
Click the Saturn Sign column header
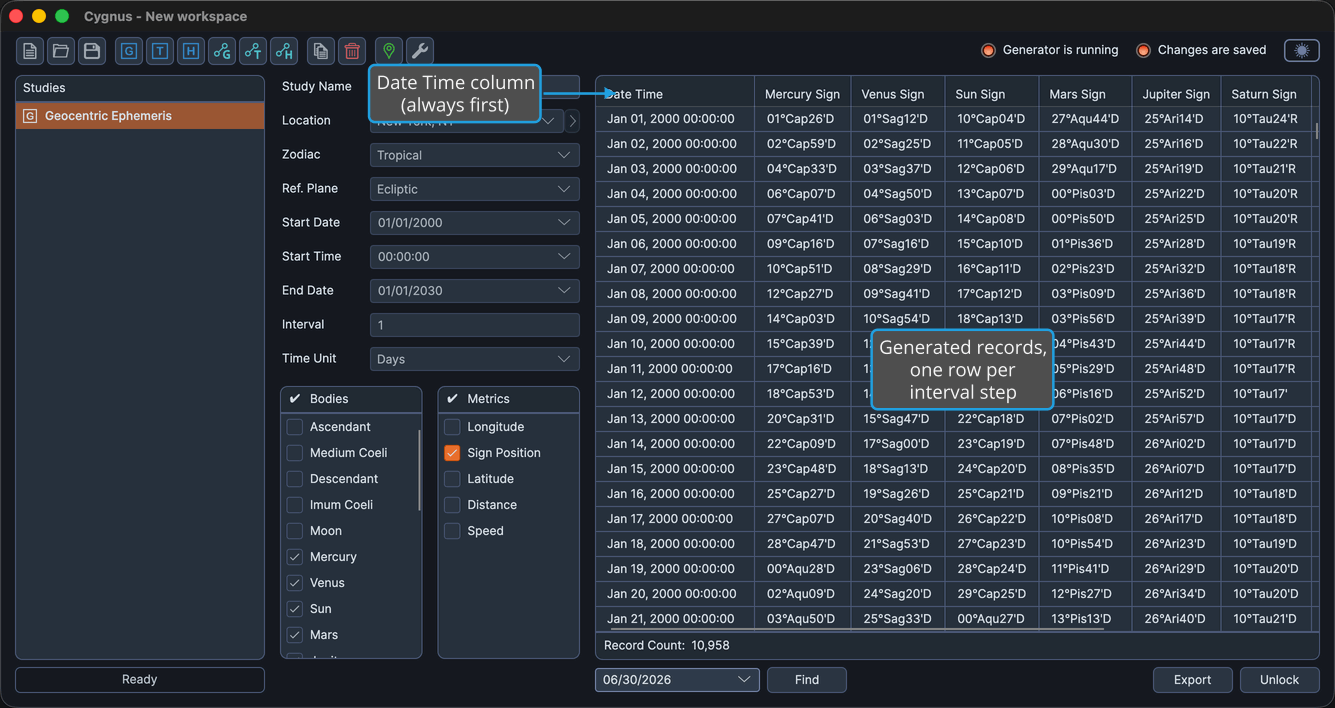1264,94
